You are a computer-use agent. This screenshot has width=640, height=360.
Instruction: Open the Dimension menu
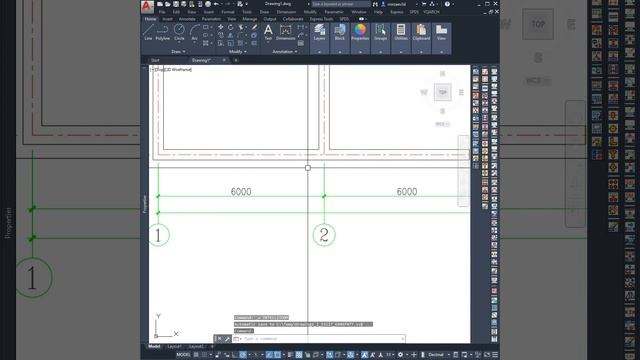[286, 12]
